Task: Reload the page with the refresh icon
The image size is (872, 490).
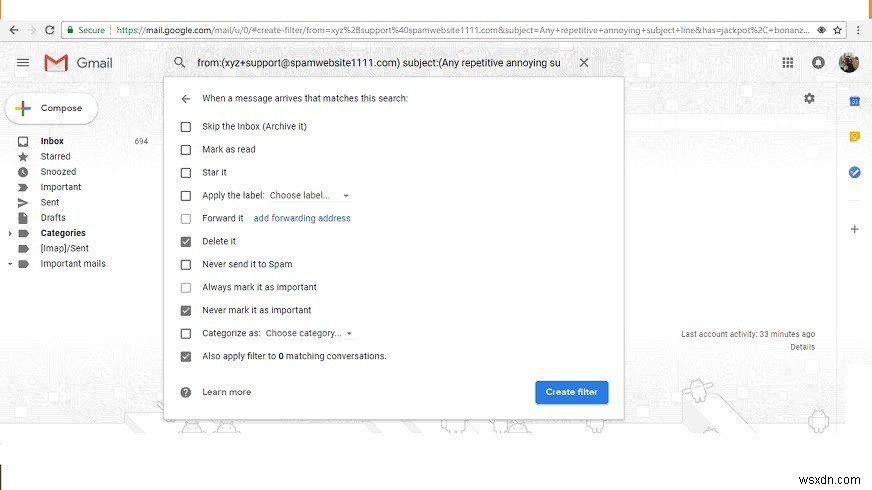Action: click(49, 30)
